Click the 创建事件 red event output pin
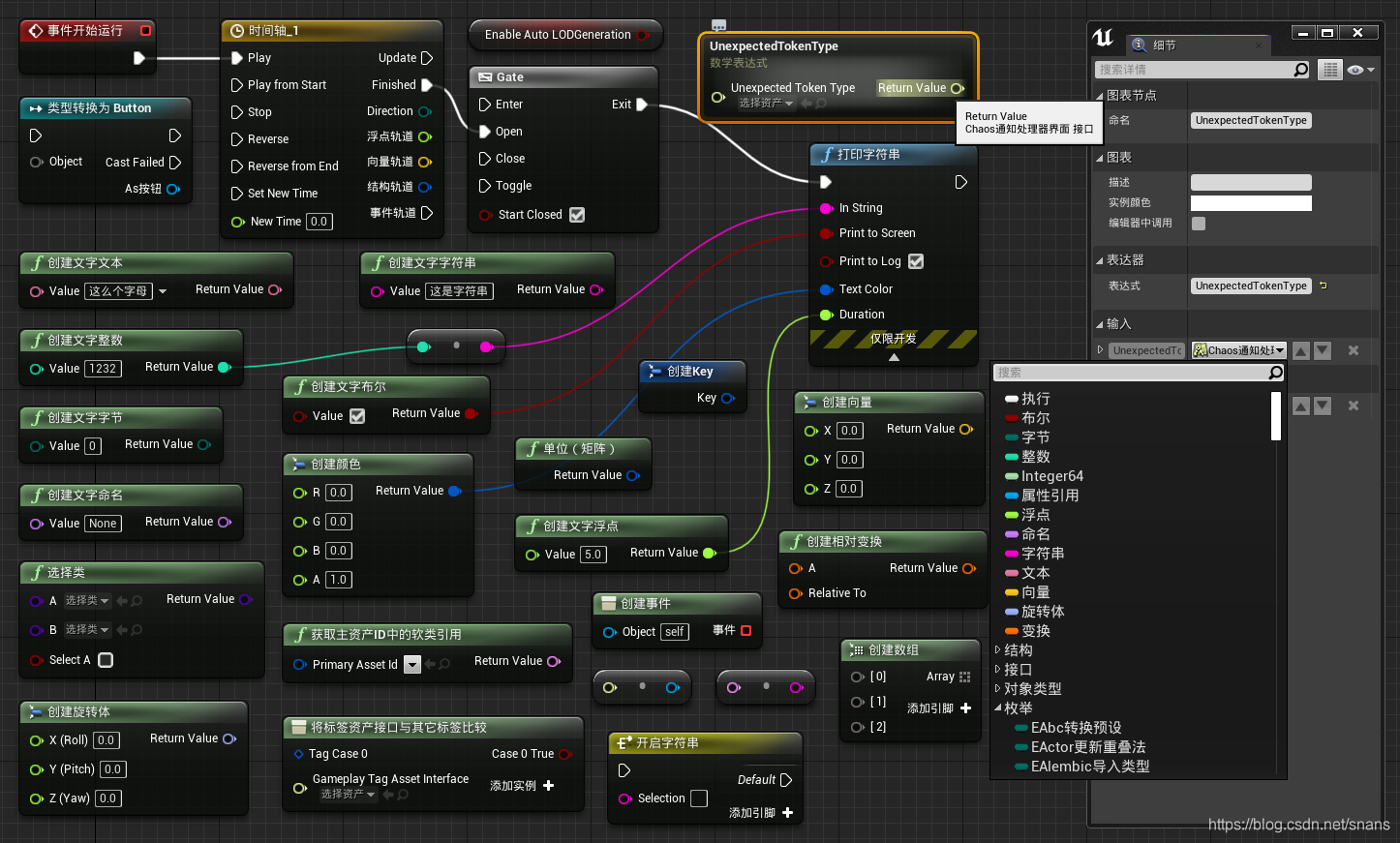1400x843 pixels. click(x=746, y=630)
